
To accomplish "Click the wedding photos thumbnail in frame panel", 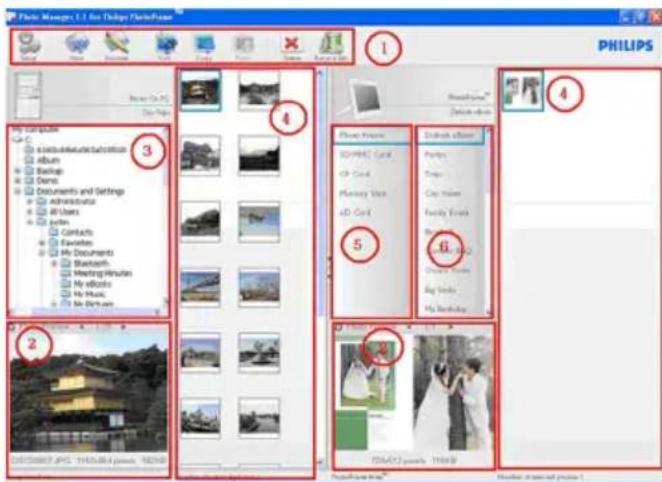I will (523, 91).
